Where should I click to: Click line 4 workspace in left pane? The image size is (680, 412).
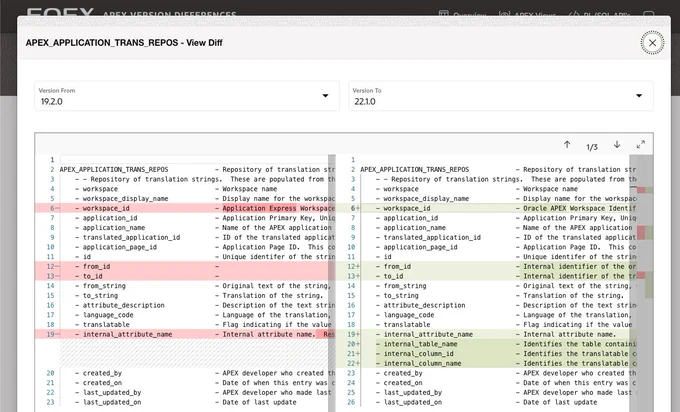185,189
